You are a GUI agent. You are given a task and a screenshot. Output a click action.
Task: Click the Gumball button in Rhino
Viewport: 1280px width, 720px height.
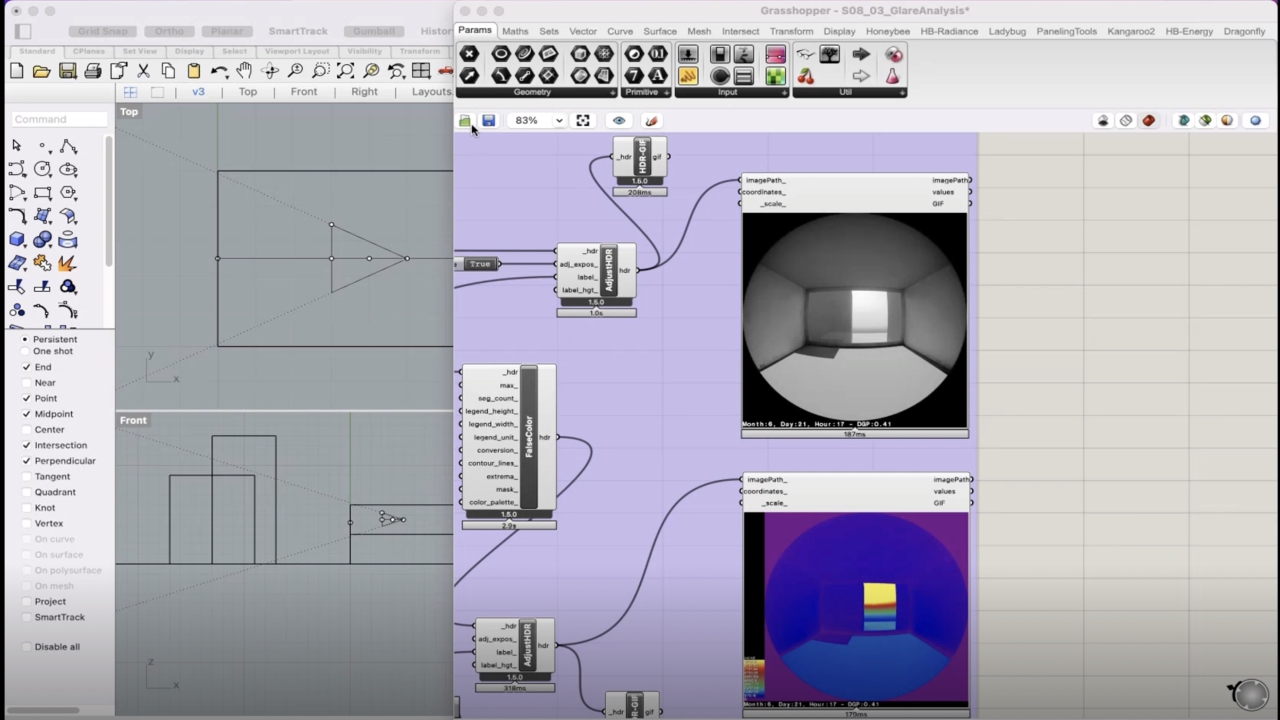click(x=373, y=31)
